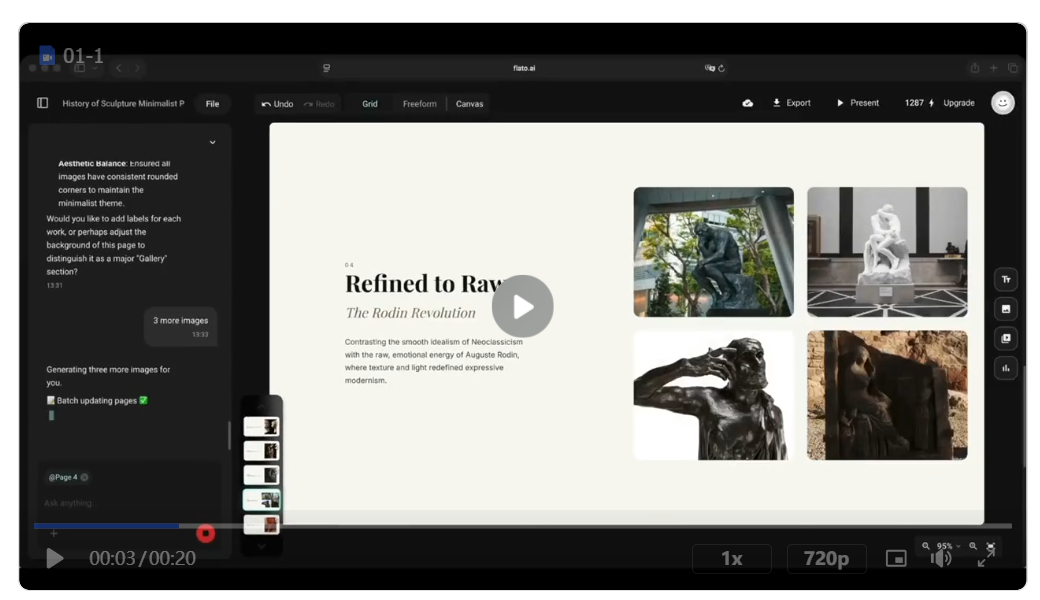Open the File menu

tap(212, 104)
